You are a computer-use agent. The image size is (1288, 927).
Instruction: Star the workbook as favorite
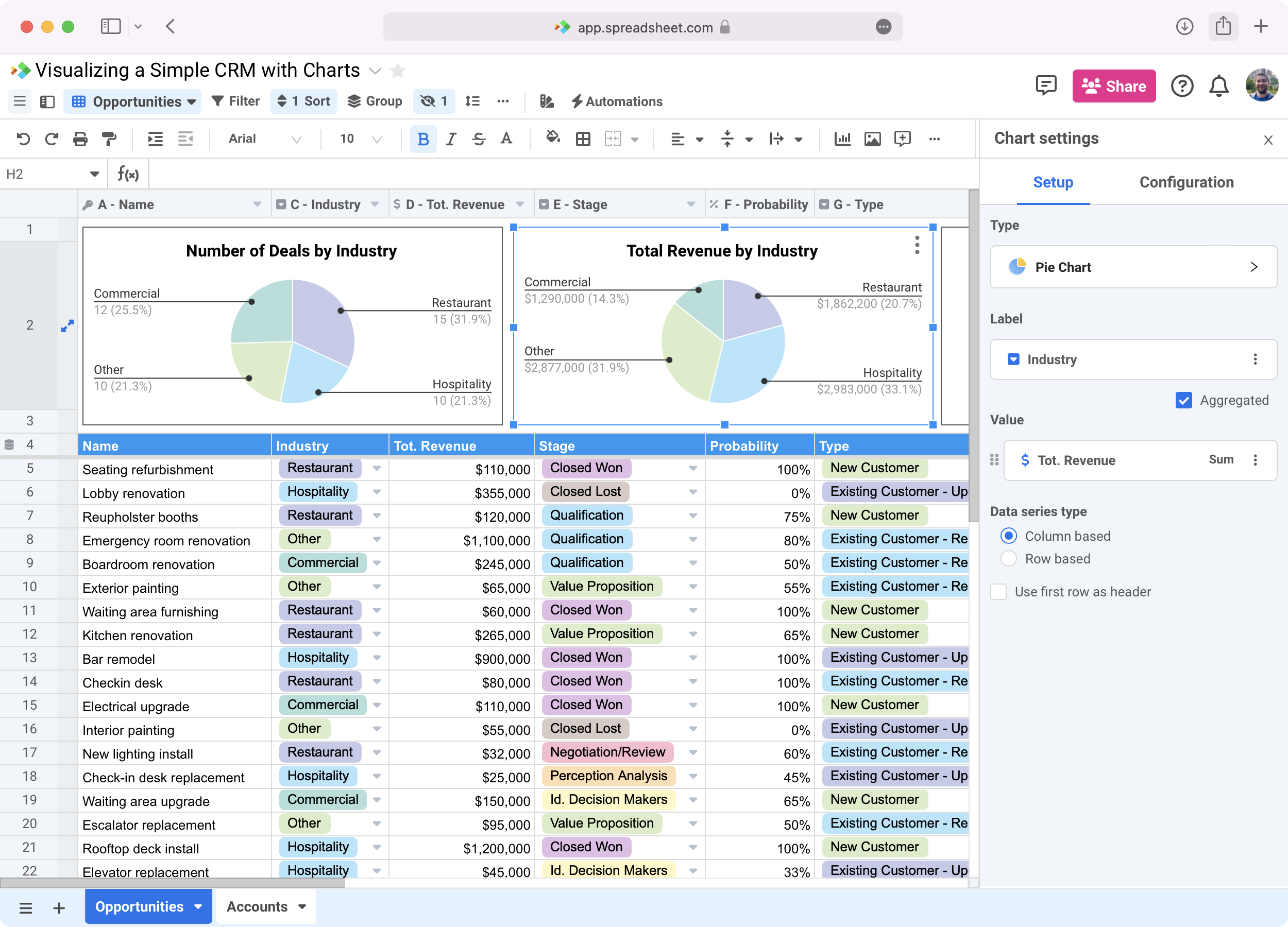(398, 71)
